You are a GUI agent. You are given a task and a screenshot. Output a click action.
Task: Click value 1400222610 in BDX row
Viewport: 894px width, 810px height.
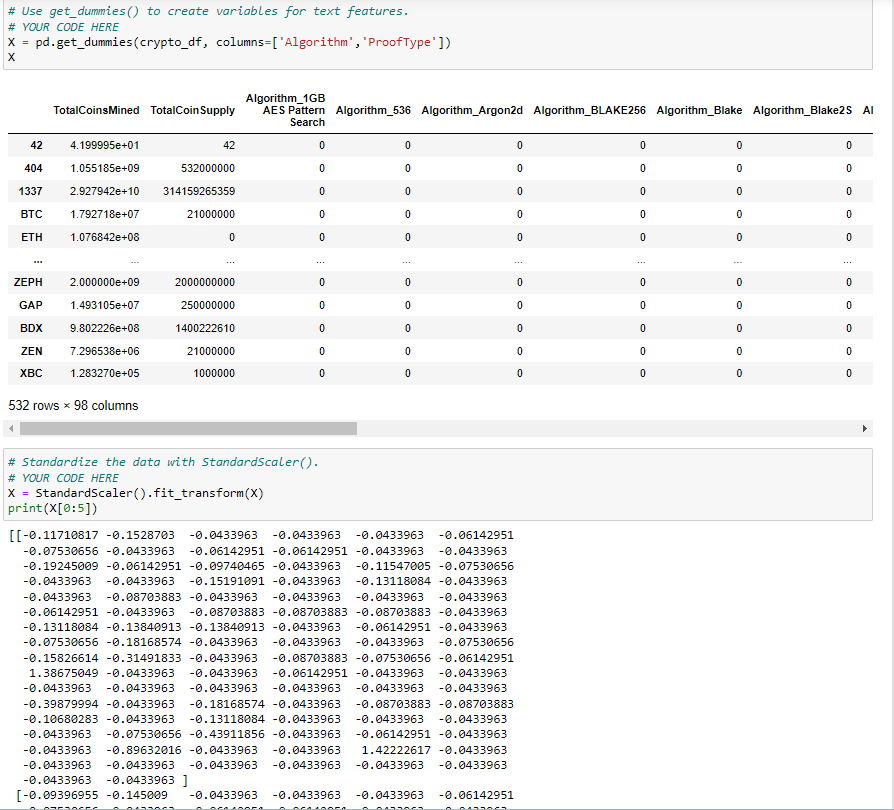coord(205,328)
